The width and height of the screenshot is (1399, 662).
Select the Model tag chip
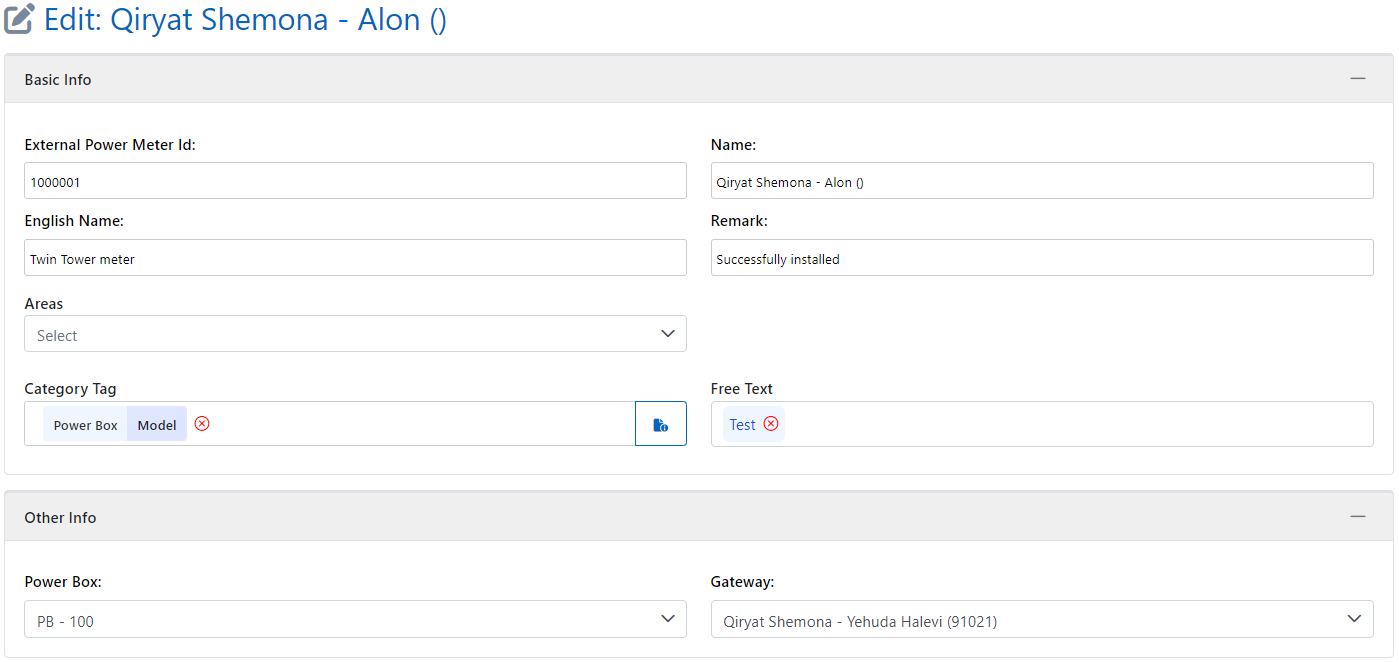[x=157, y=425]
